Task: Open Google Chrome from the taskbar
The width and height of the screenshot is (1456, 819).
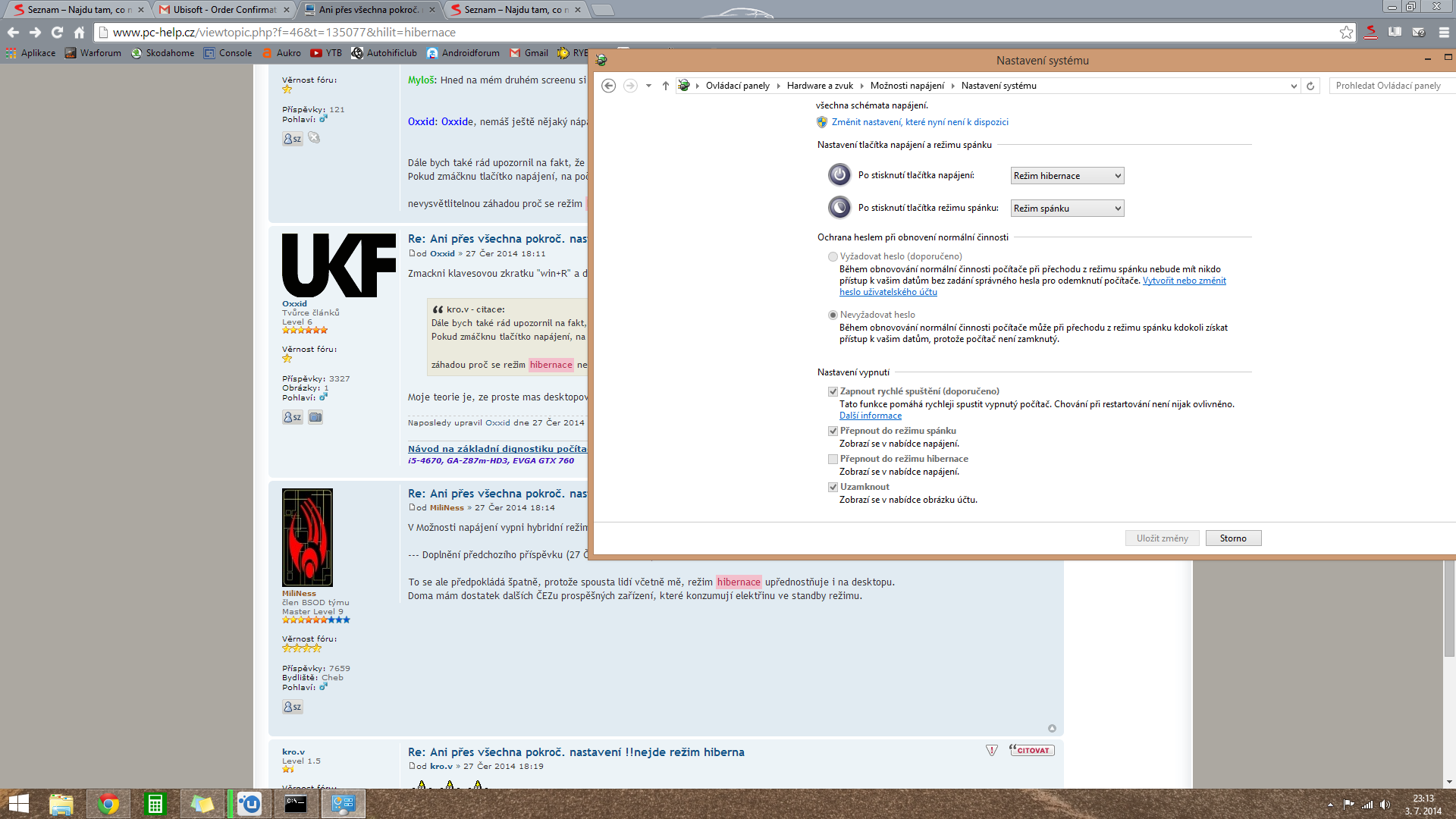Action: [108, 804]
